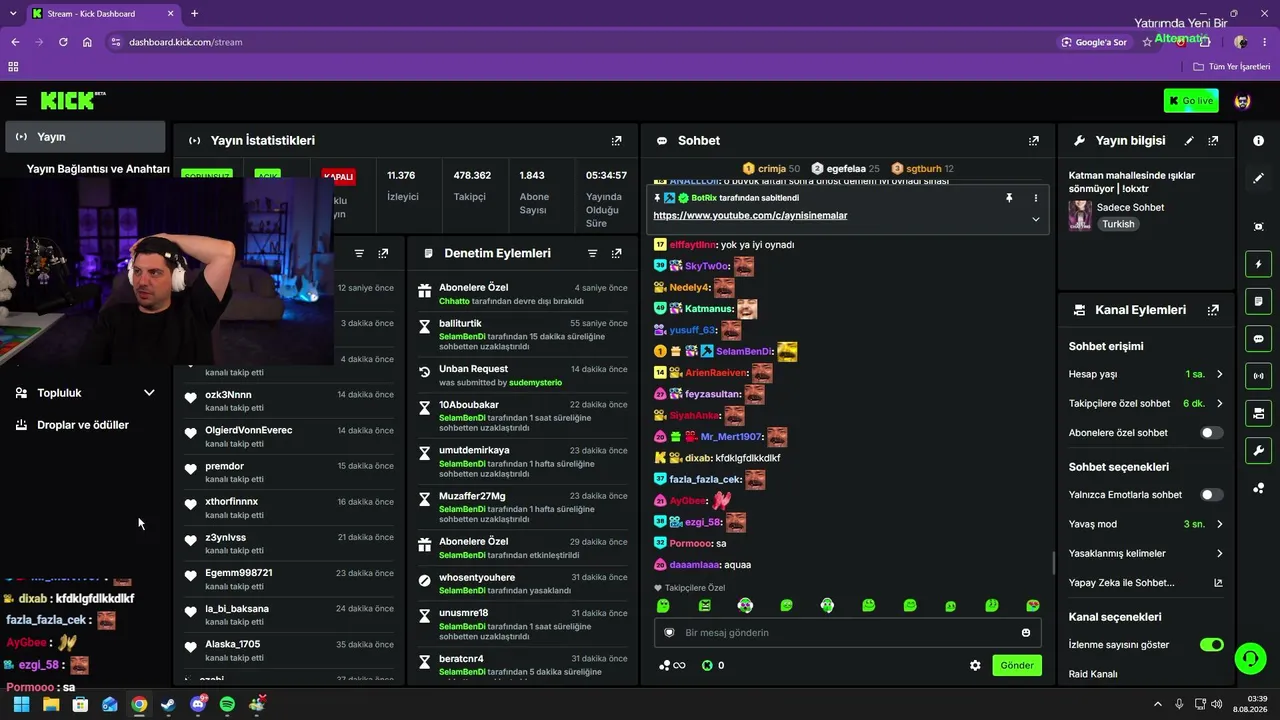Click the Sadece Sohbet category thumbnail

pos(1080,215)
